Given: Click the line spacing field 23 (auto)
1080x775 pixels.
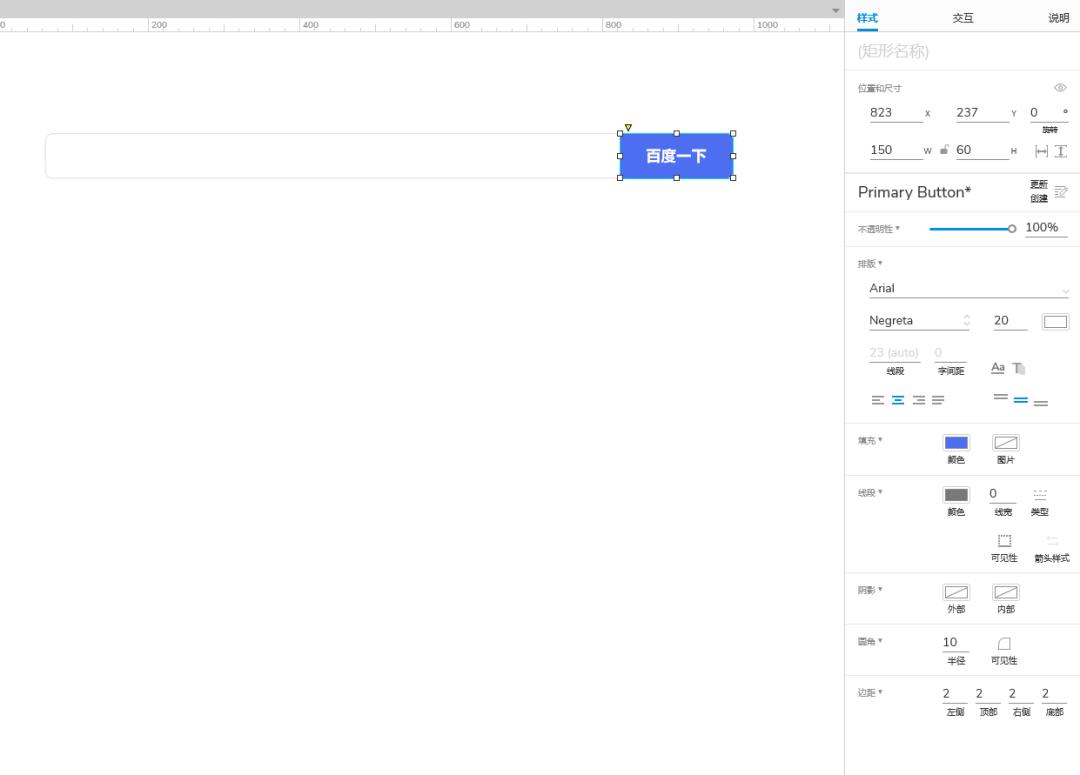Looking at the screenshot, I should click(x=894, y=353).
